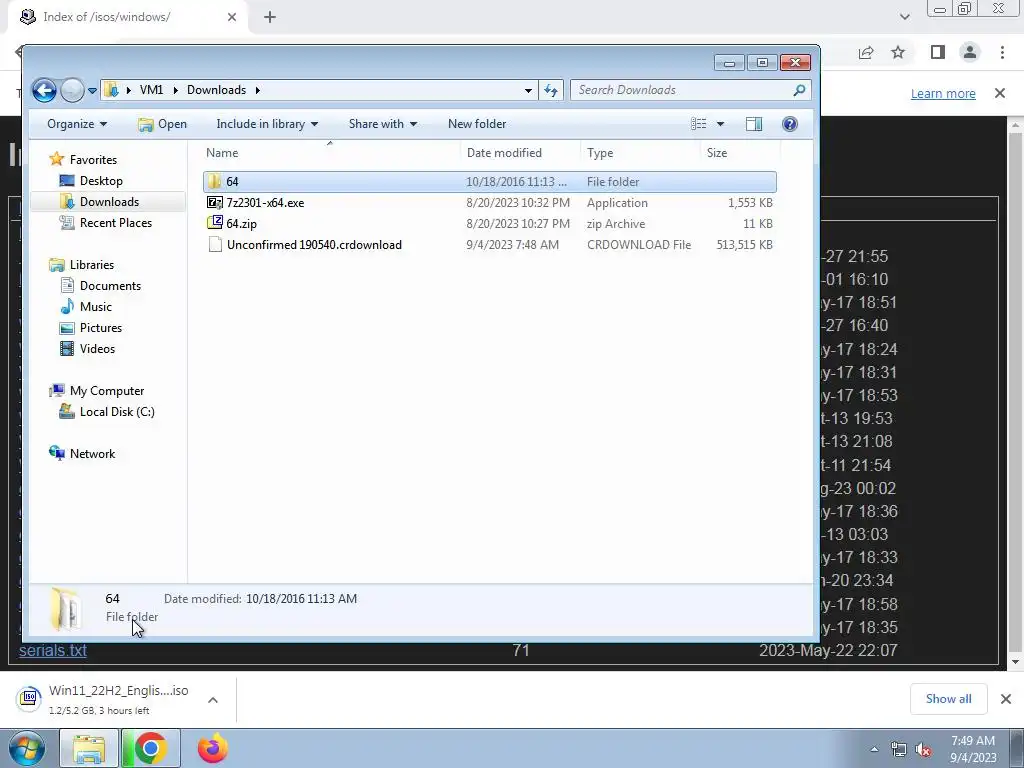1024x768 pixels.
Task: Select Unconfirmed 190540.crdownload file icon
Action: 215,245
